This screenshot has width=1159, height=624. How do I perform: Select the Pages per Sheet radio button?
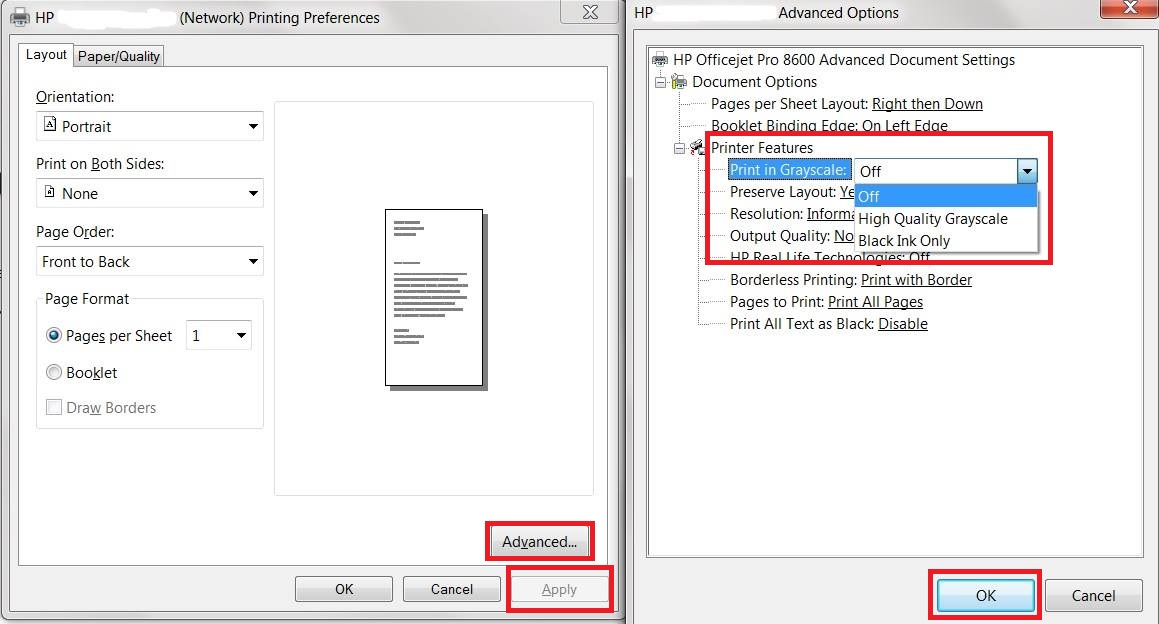tap(53, 336)
